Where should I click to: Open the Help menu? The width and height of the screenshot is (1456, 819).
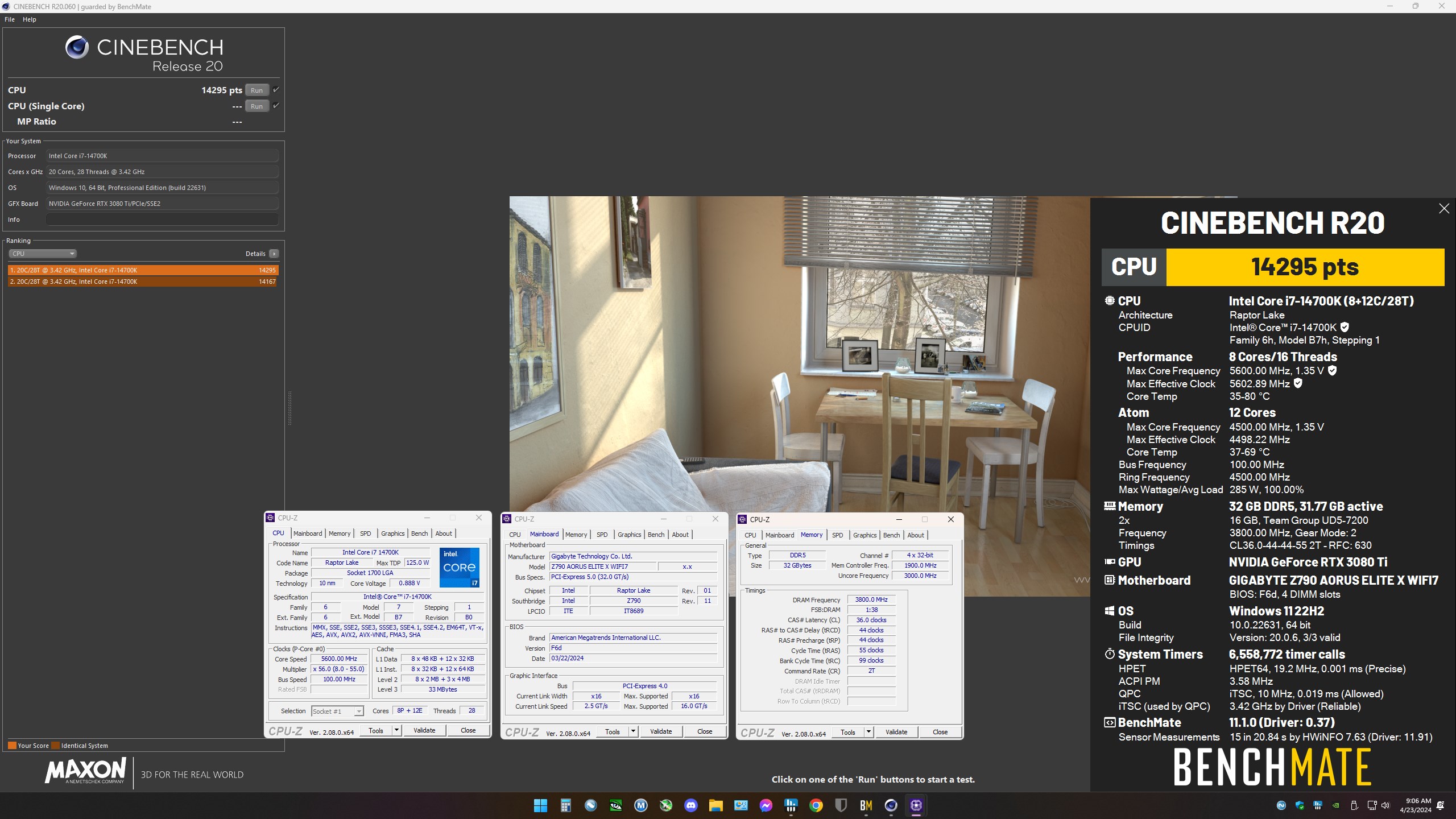point(30,19)
